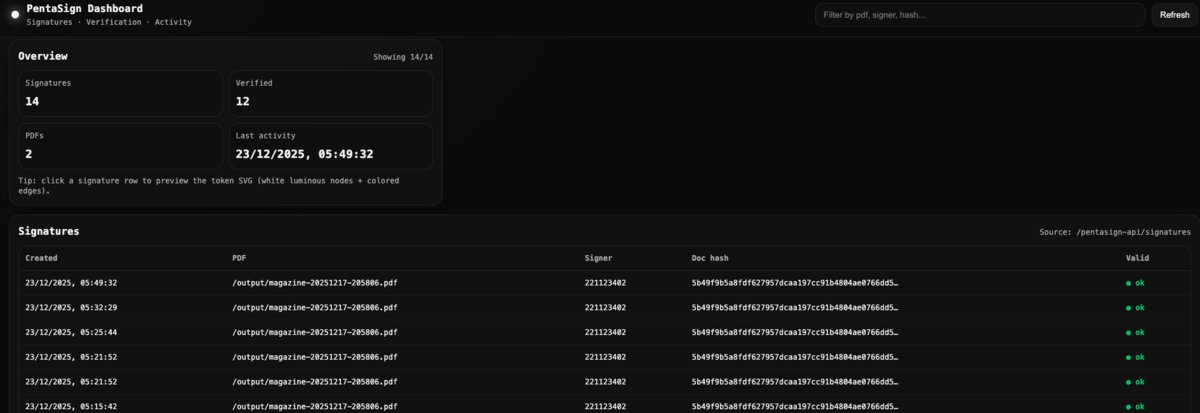This screenshot has width=1200, height=413.
Task: Click the PDF path in the 05:25:44 row
Action: [314, 332]
